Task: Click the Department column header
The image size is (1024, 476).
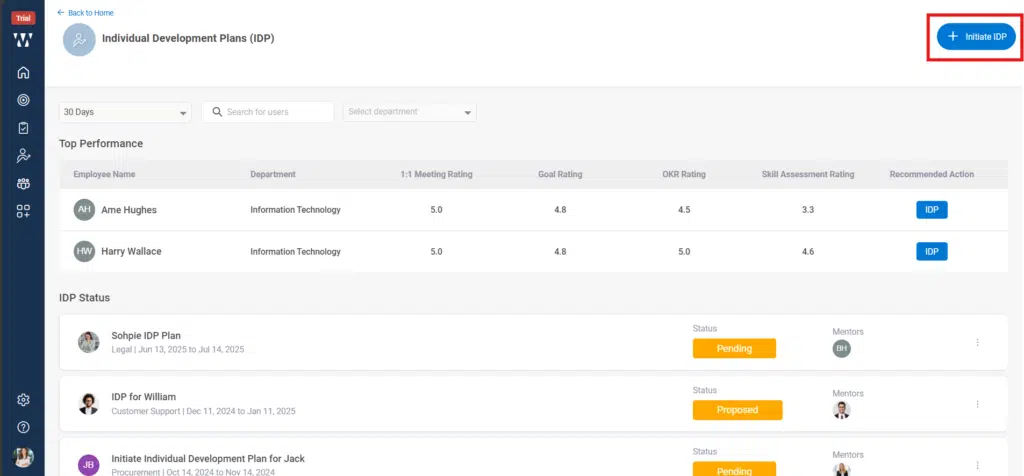Action: [273, 174]
